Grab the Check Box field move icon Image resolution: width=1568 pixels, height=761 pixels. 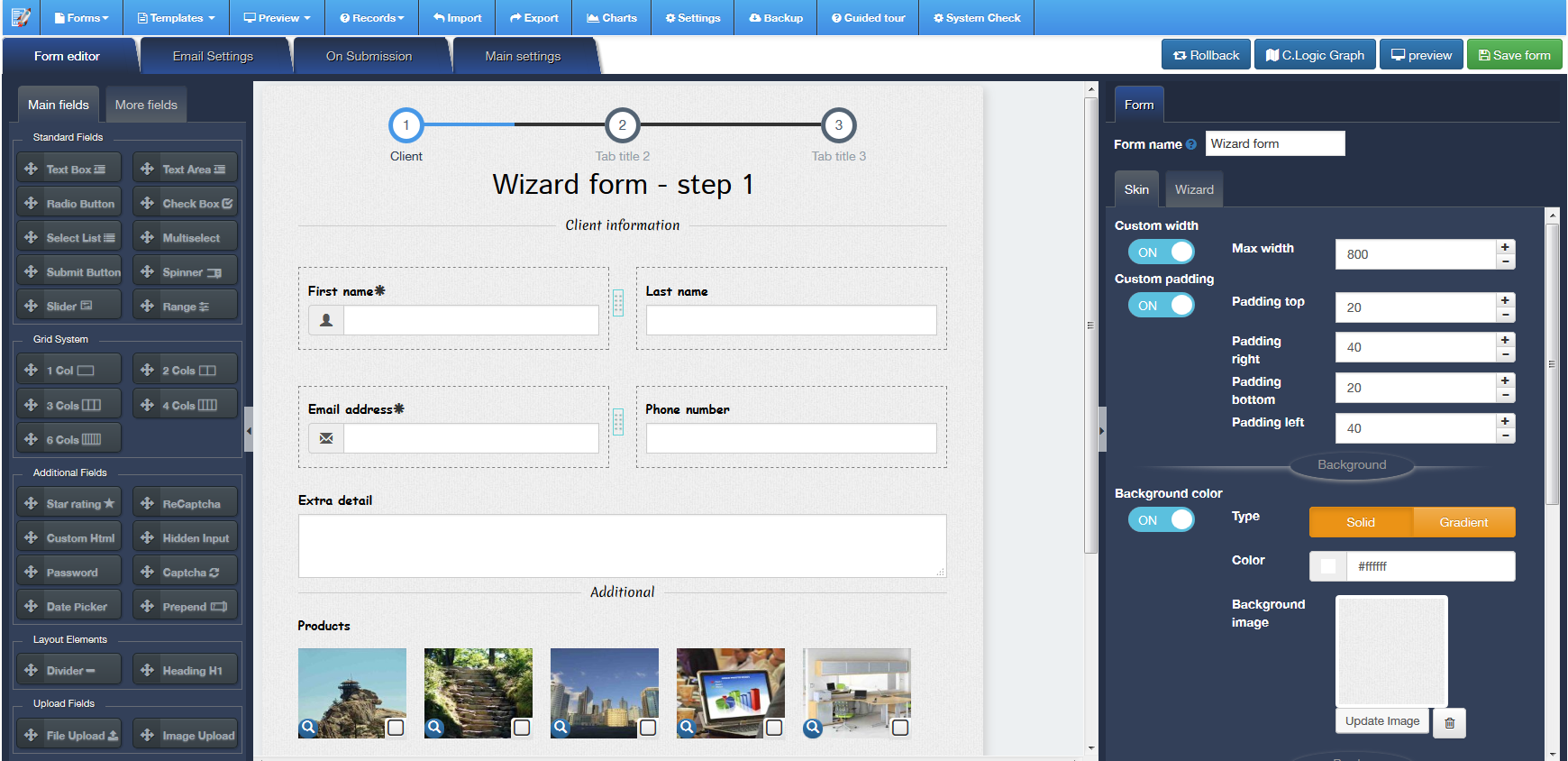click(x=148, y=204)
